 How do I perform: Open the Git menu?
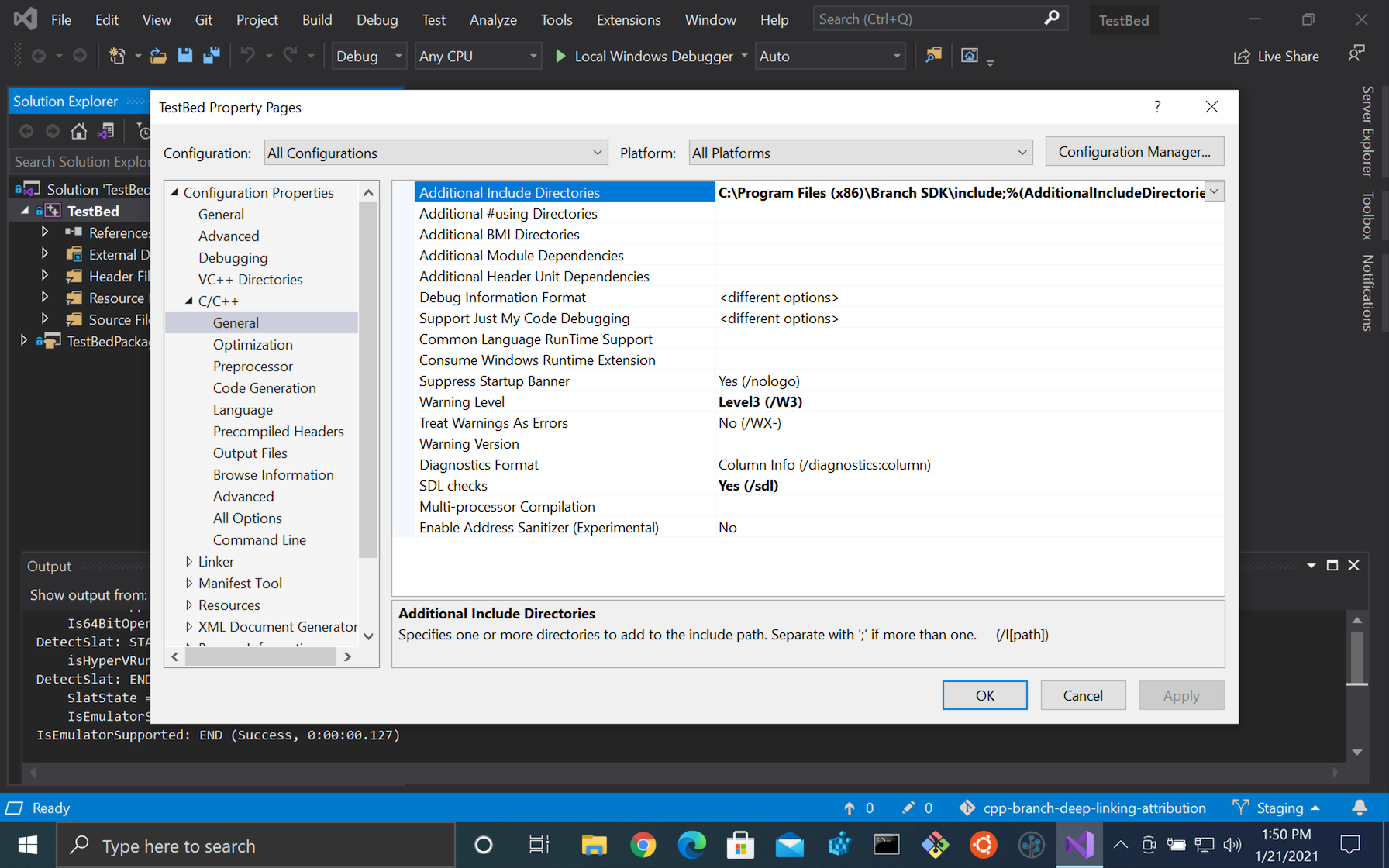coord(203,19)
